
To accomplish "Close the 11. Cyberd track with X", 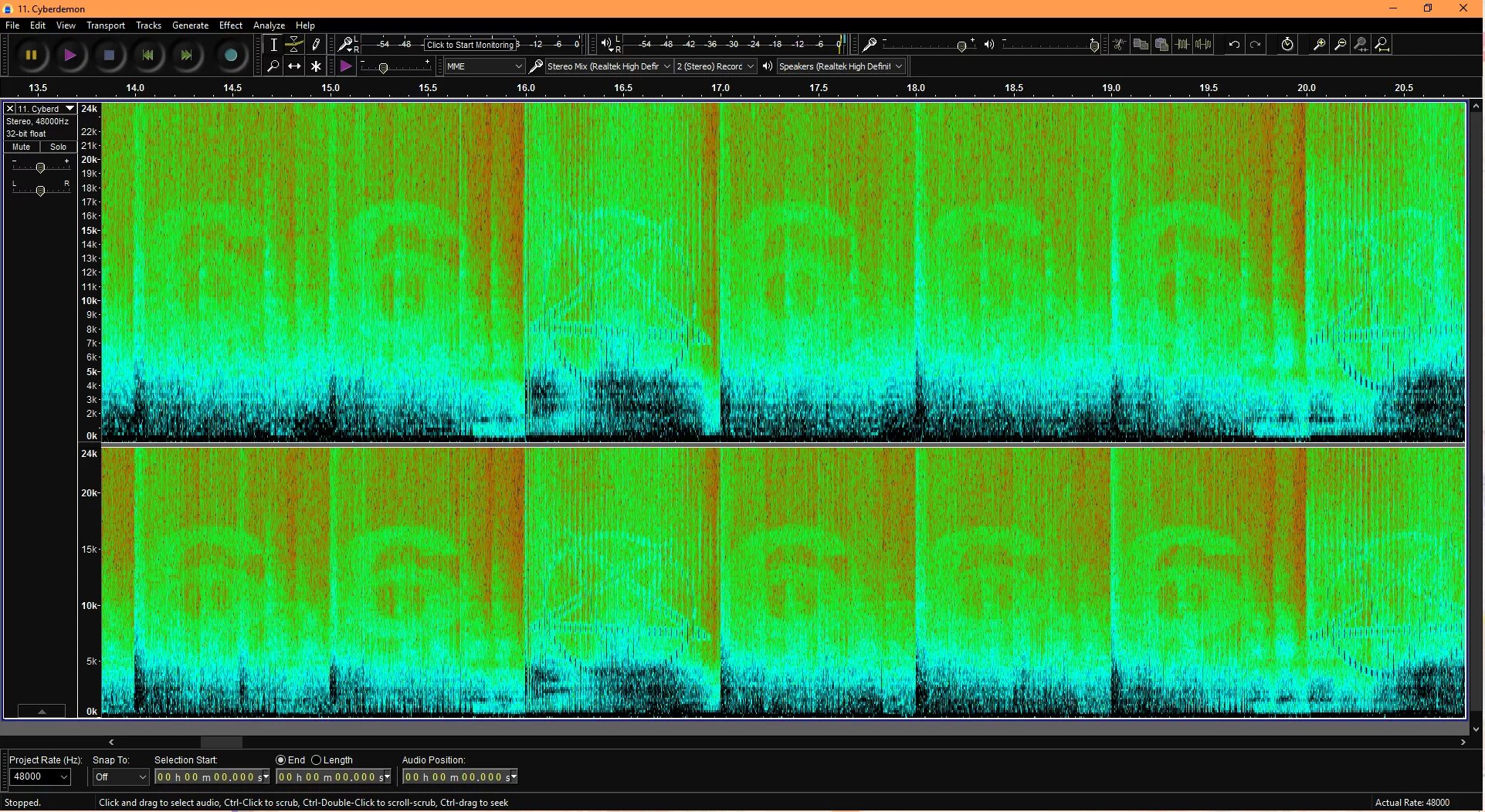I will point(10,109).
